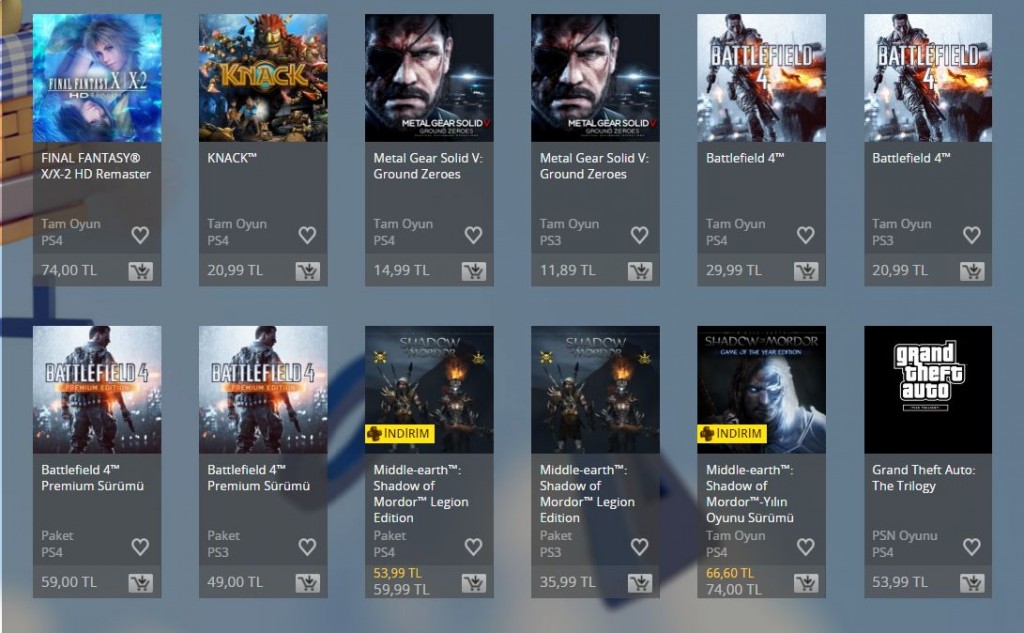Image resolution: width=1024 pixels, height=633 pixels.
Task: Add 35,99 TL Shadow of Mordor Legion to cart
Action: click(639, 583)
